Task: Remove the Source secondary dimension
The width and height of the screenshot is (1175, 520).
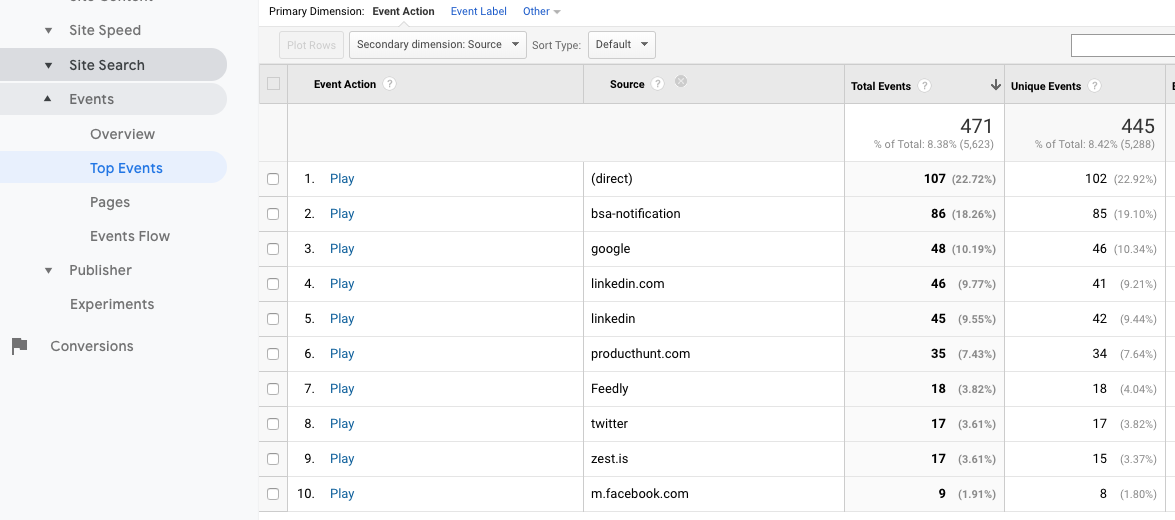Action: pyautogui.click(x=680, y=82)
